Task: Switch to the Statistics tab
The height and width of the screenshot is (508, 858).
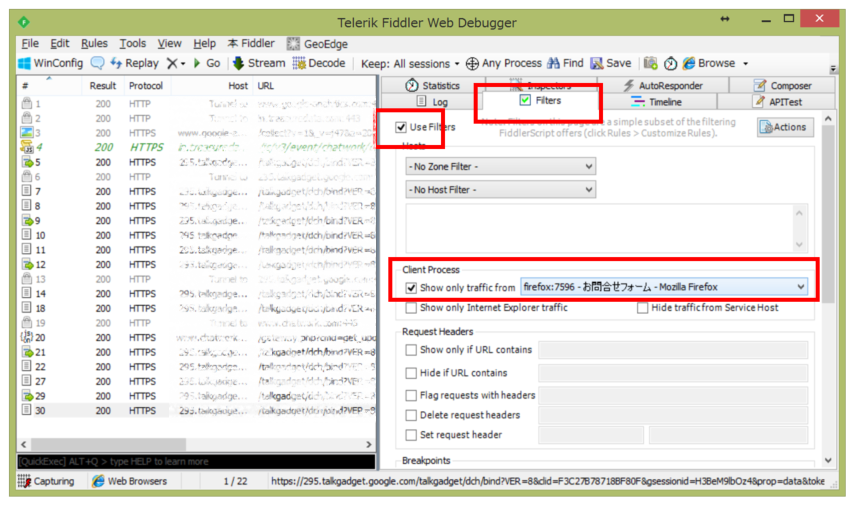Action: pyautogui.click(x=432, y=85)
